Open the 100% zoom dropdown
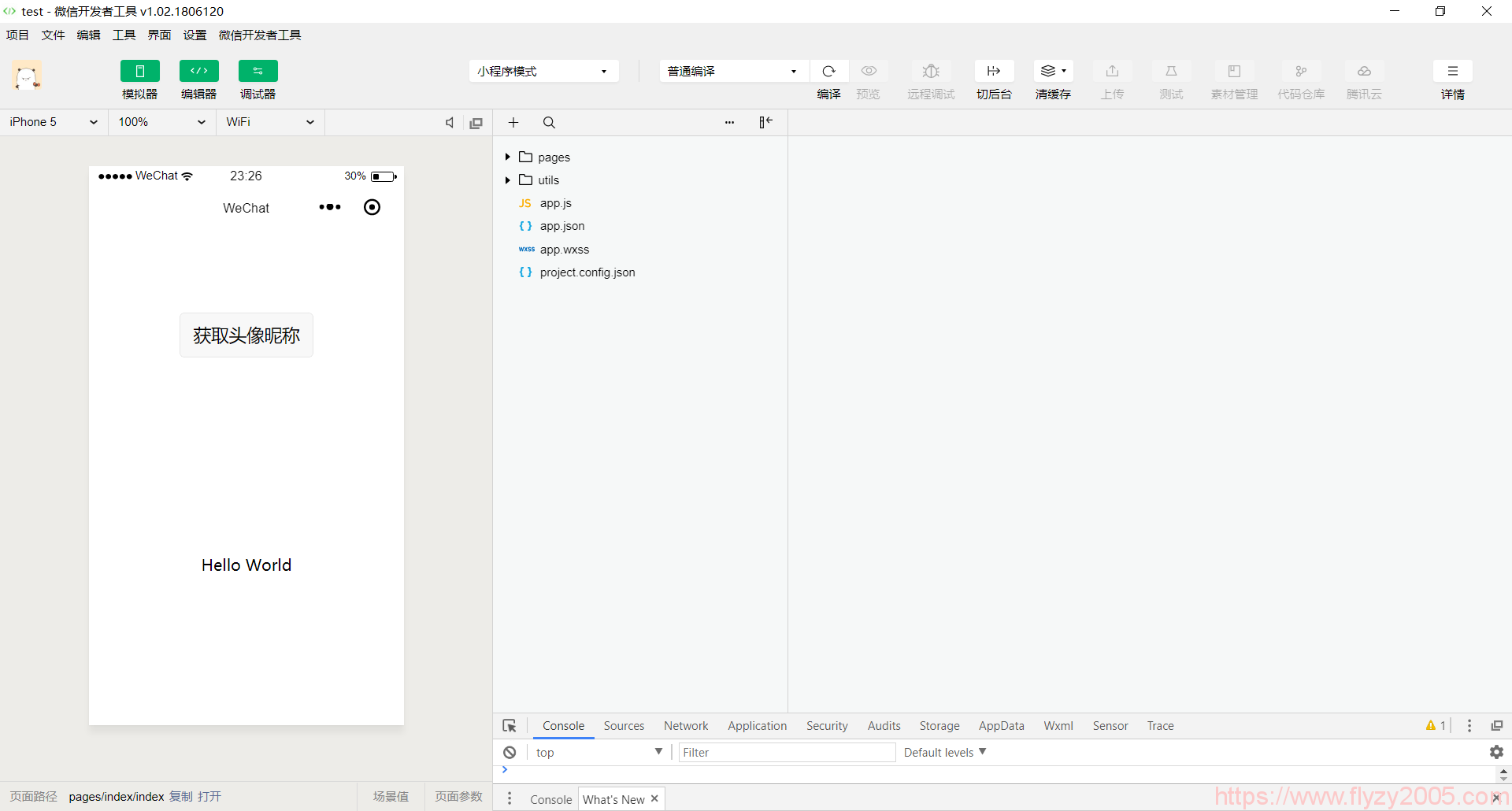1512x811 pixels. (162, 122)
